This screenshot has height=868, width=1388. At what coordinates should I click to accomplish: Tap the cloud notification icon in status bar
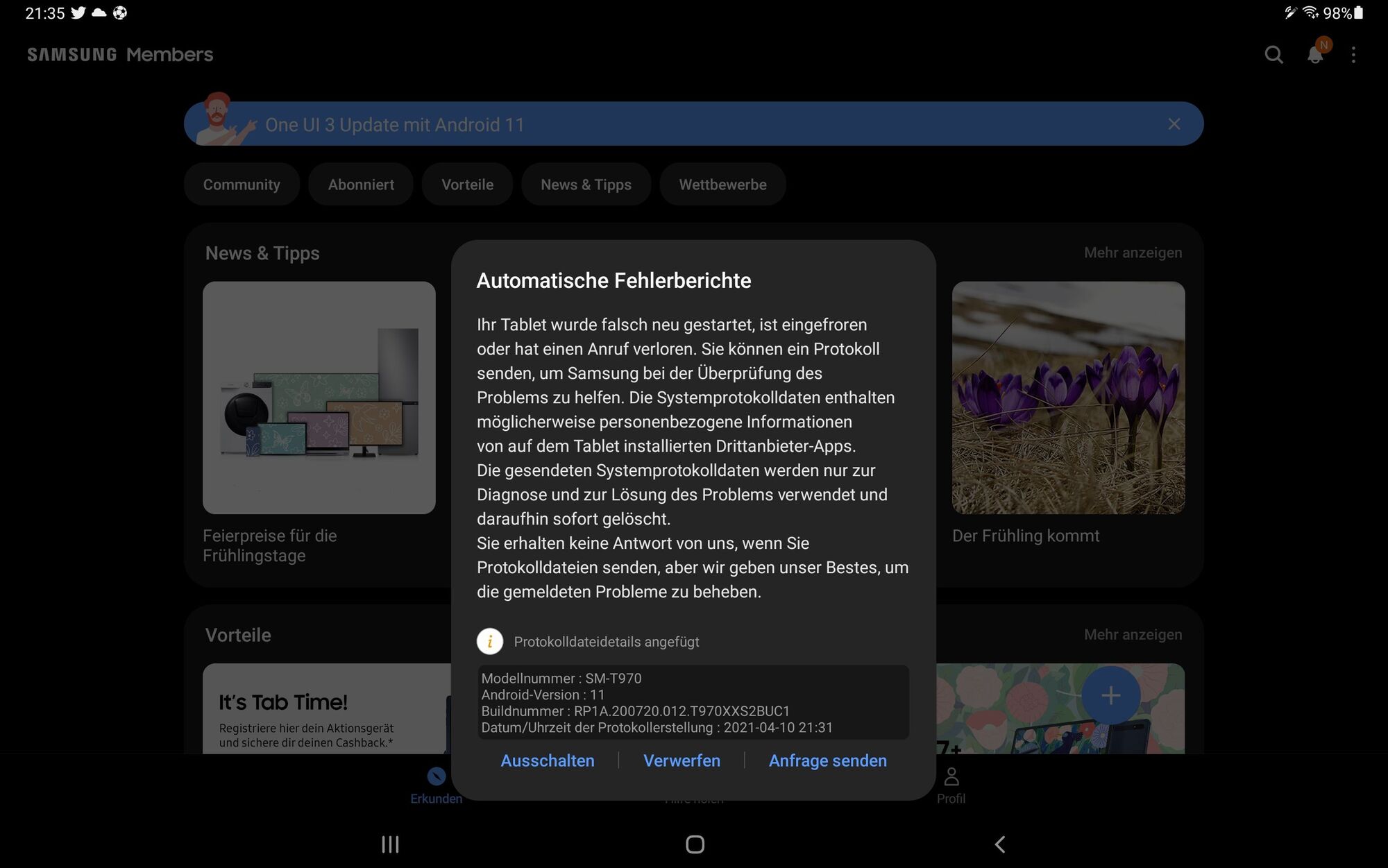pos(99,12)
